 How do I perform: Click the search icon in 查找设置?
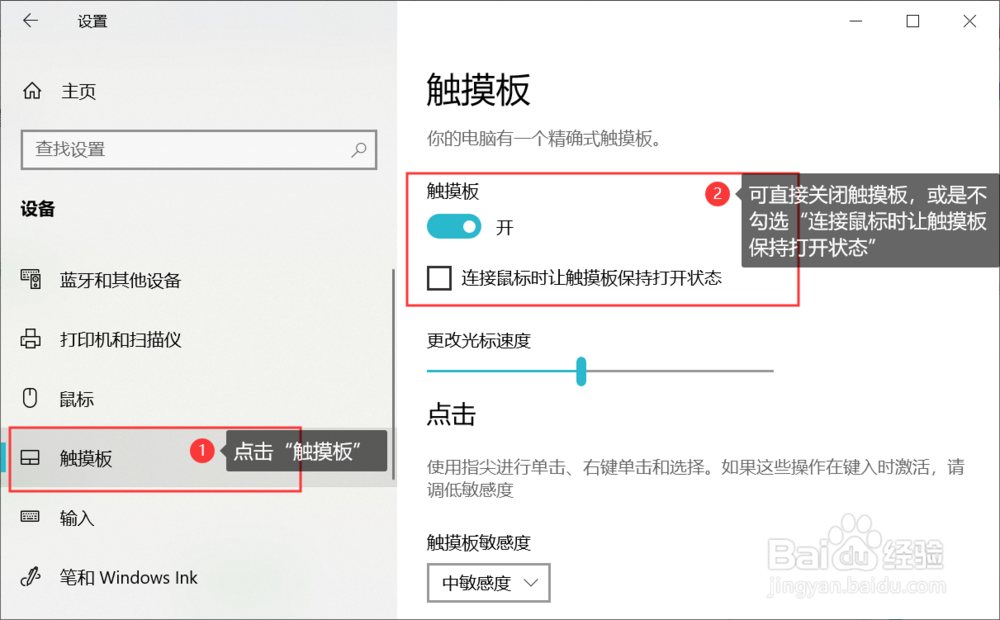click(358, 150)
